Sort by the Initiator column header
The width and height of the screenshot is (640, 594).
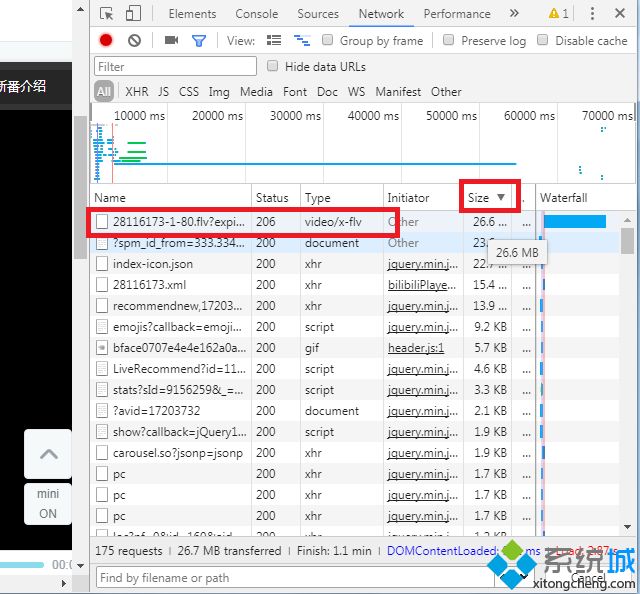coord(423,198)
